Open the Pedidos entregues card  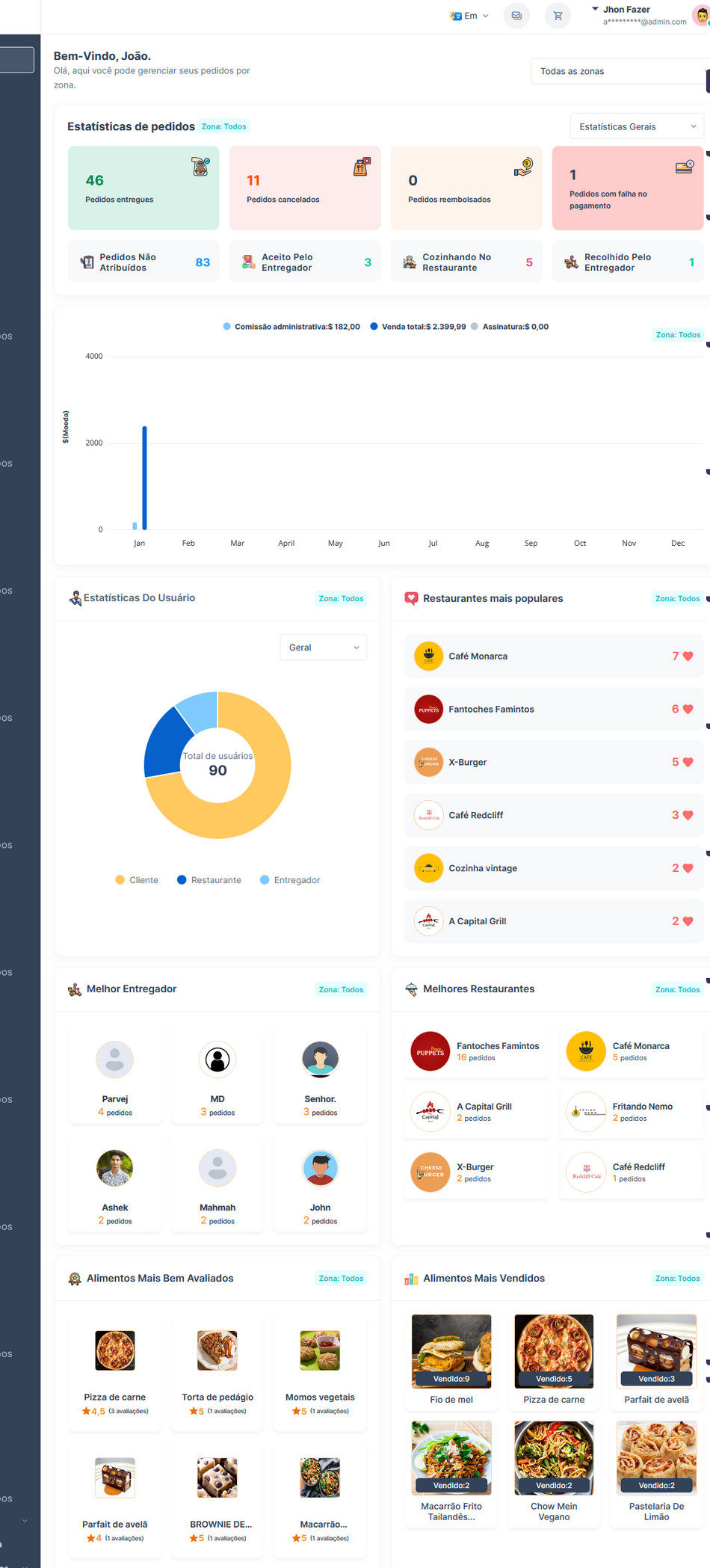tap(143, 188)
